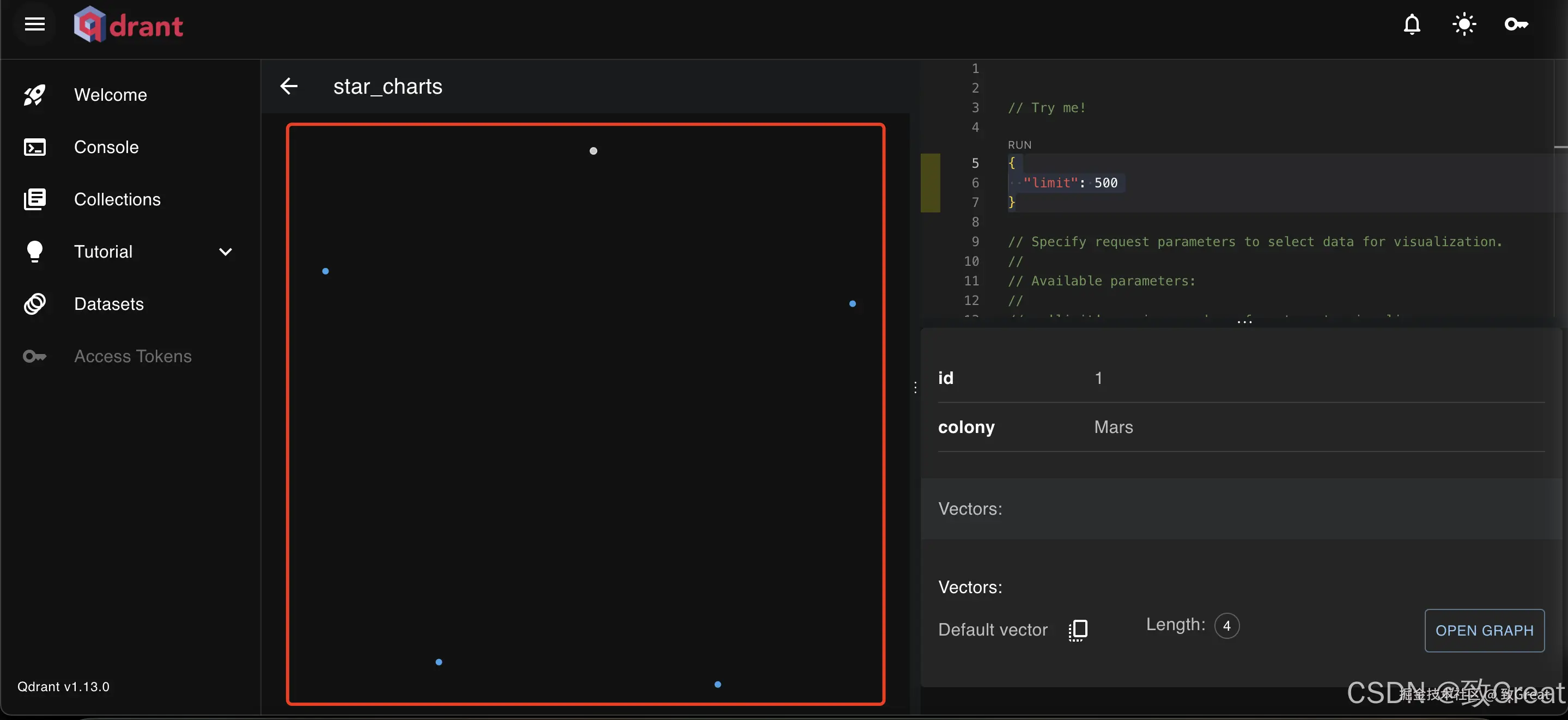Run the request via RUN link

tap(1019, 145)
